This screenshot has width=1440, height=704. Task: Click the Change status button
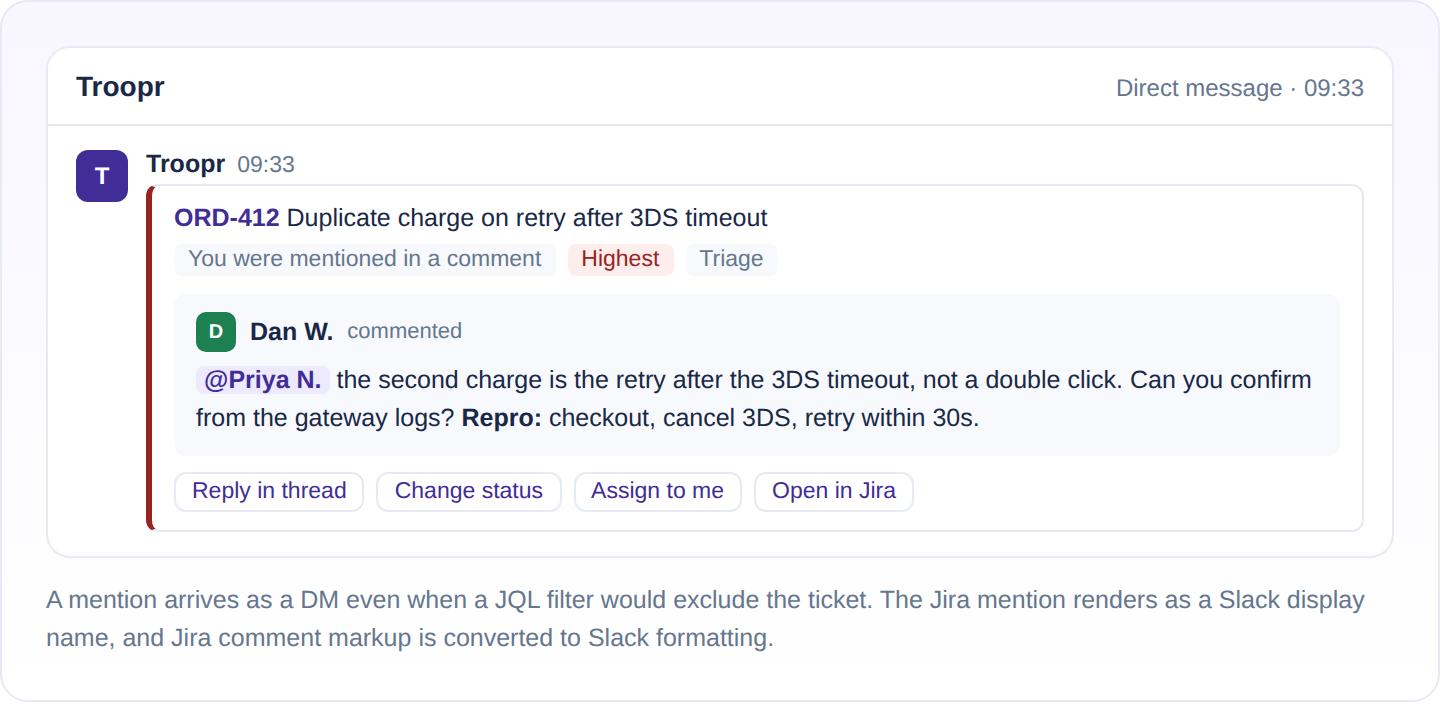point(469,491)
